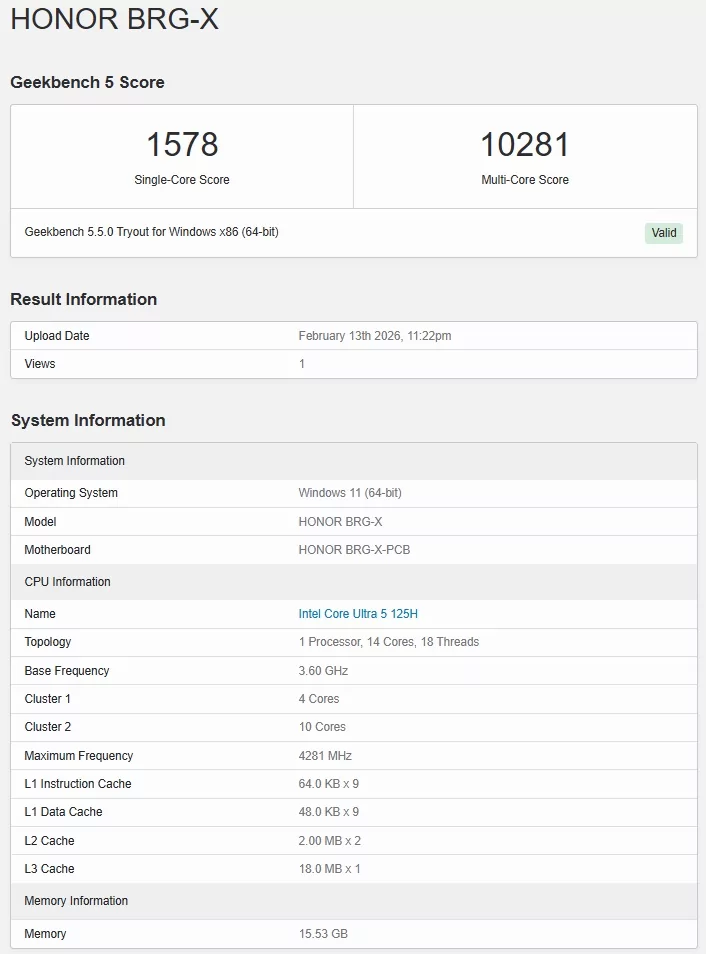
Task: Click the Memory Information table header
Action: [76, 901]
